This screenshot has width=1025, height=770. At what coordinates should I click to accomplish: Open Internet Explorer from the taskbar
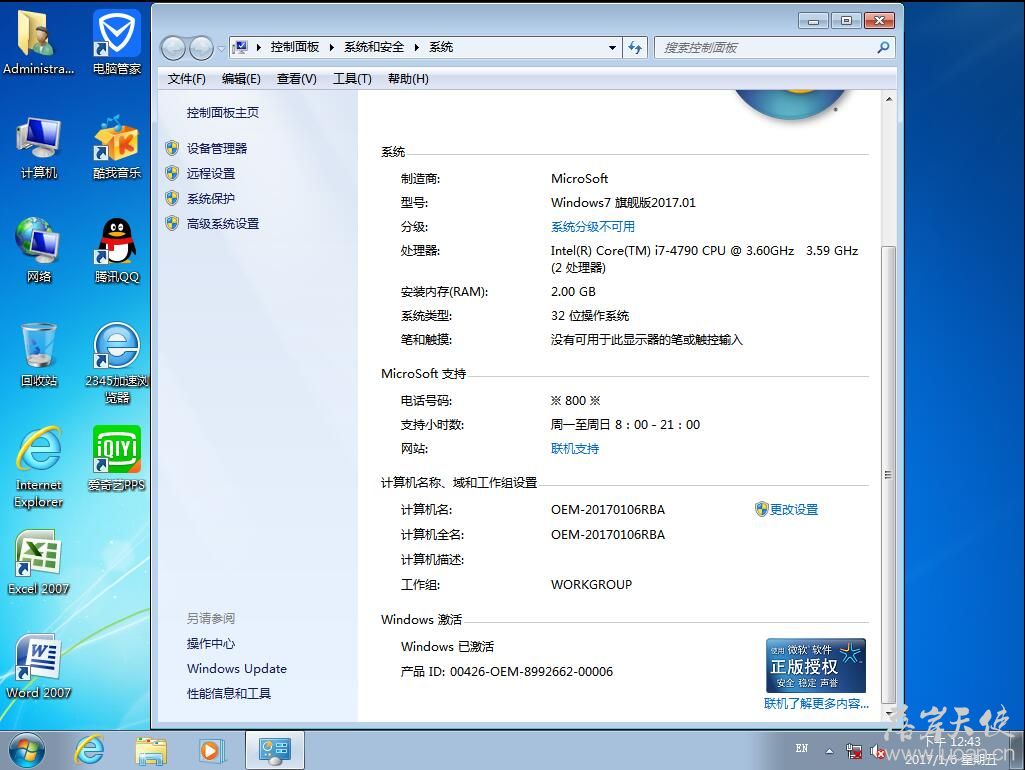tap(90, 750)
